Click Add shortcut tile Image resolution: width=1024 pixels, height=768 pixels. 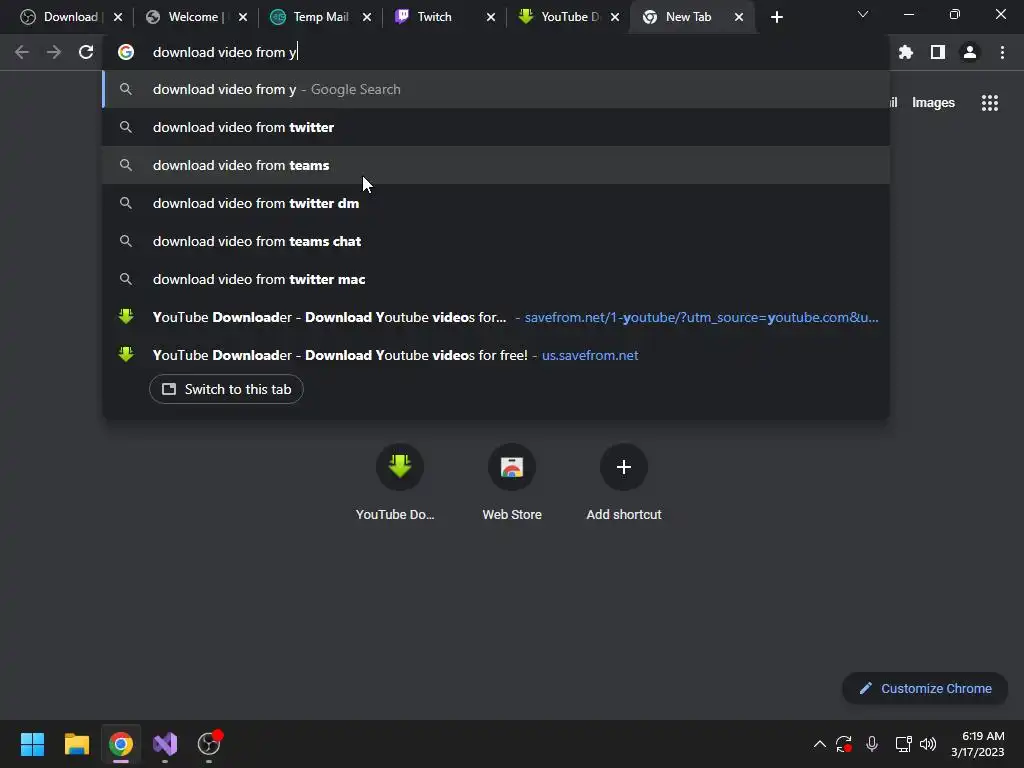[x=624, y=483]
